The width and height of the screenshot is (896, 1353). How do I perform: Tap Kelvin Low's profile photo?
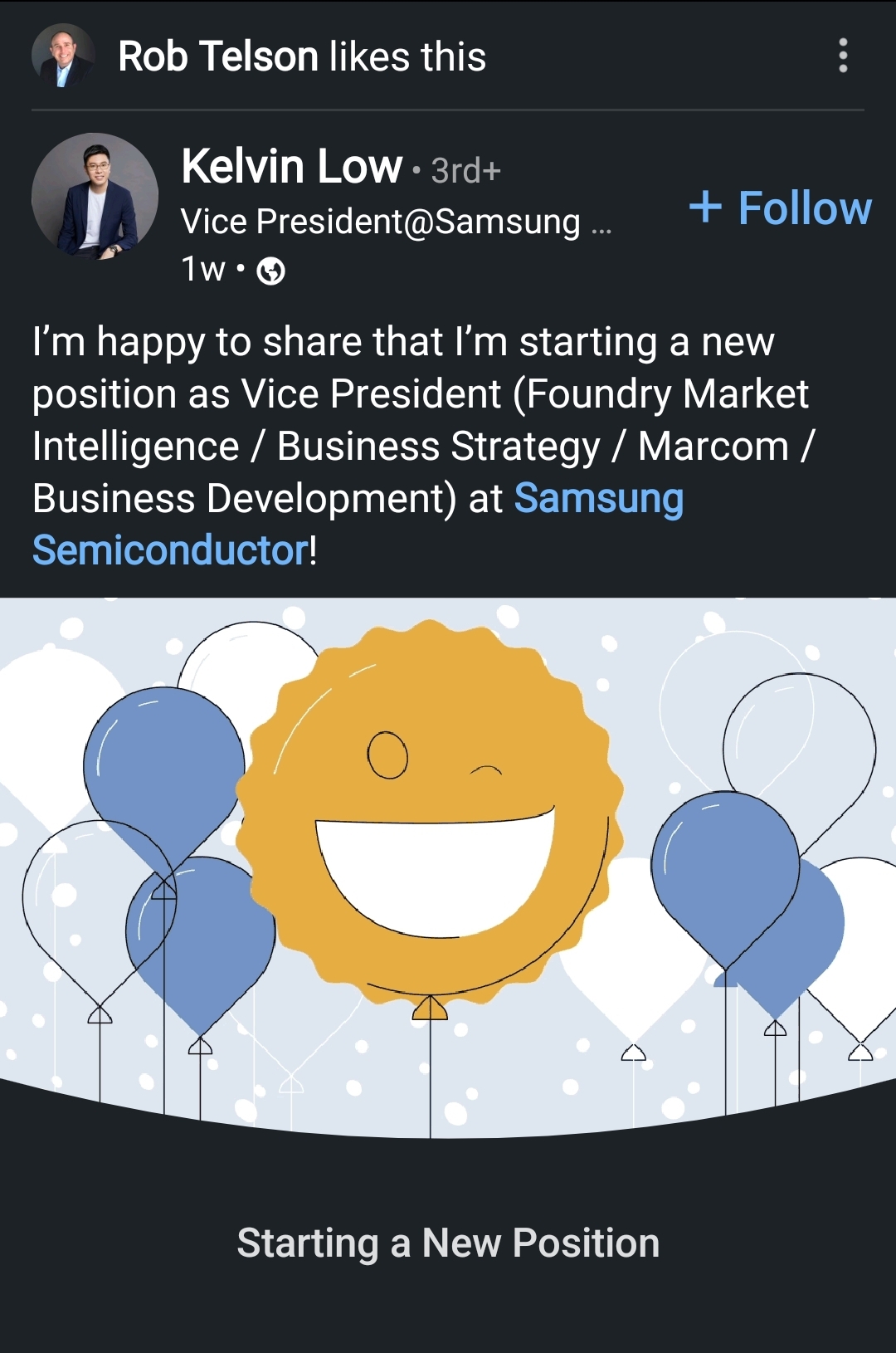tap(95, 197)
